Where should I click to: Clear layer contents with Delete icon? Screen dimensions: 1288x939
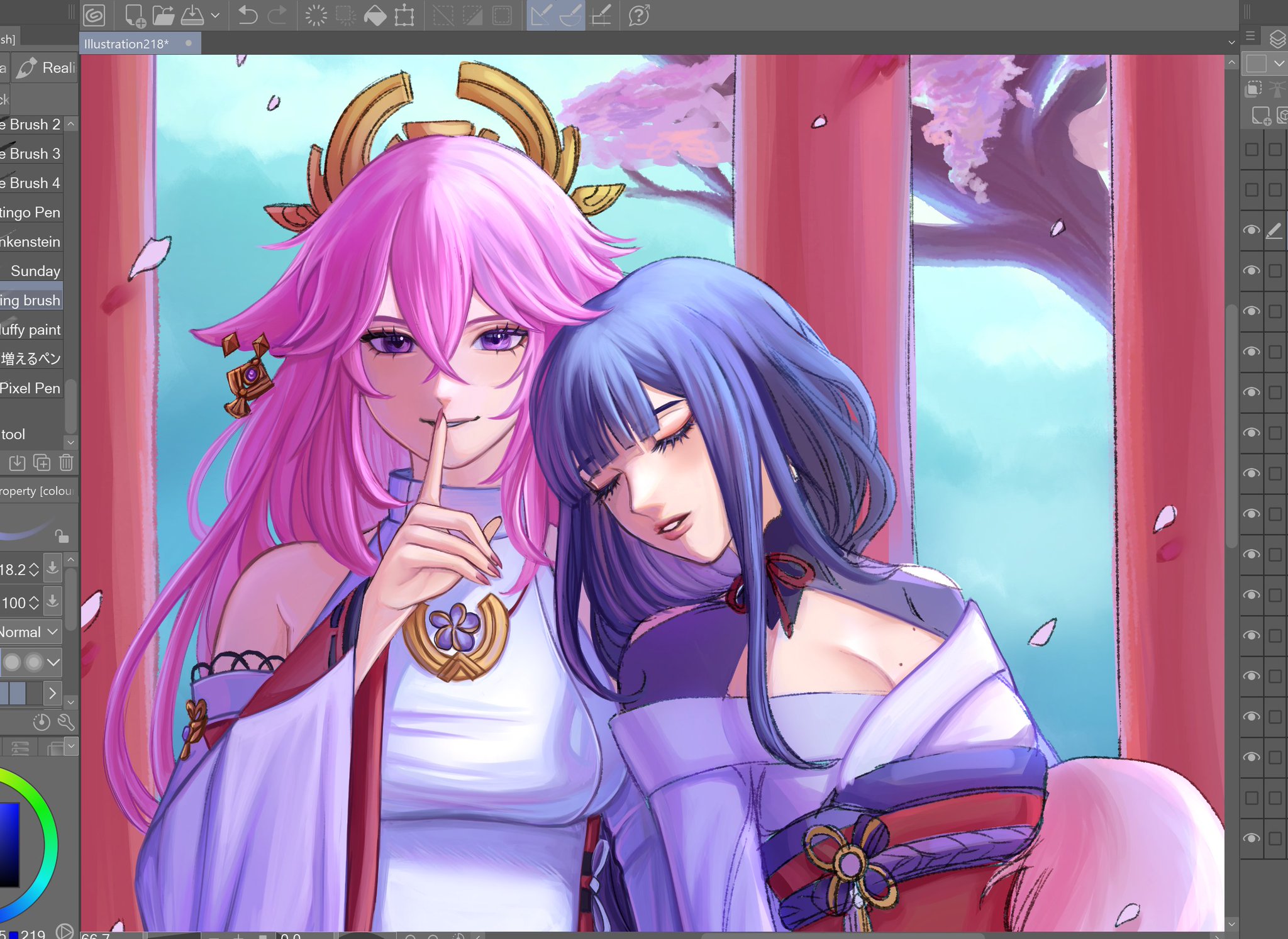316,15
